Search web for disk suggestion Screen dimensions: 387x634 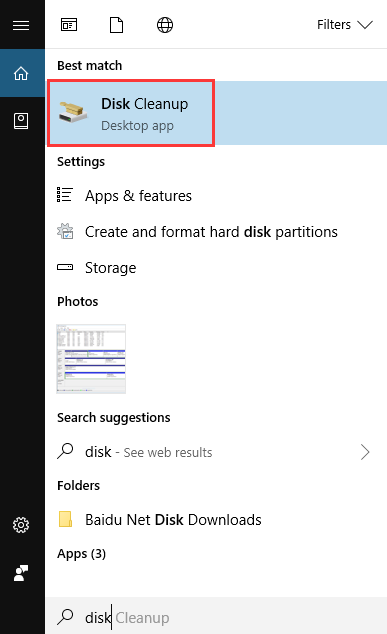click(148, 452)
